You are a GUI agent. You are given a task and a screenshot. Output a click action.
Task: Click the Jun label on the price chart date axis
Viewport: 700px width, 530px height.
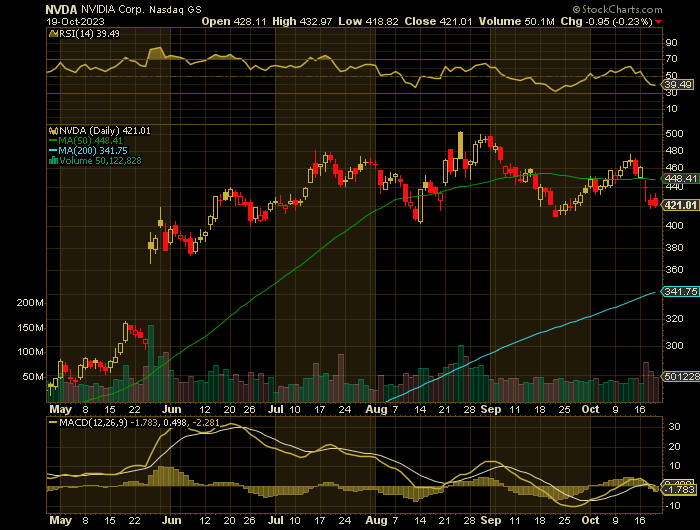(x=171, y=409)
